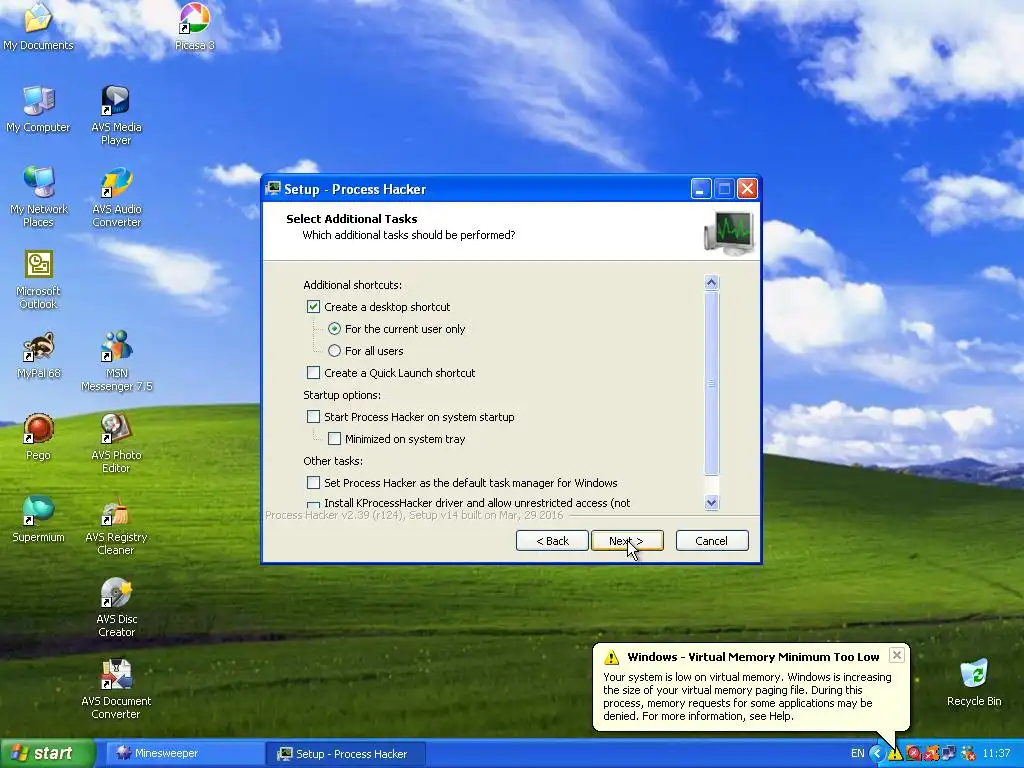Switch to the Minesweeper taskbar button
The image size is (1024, 768).
(185, 754)
